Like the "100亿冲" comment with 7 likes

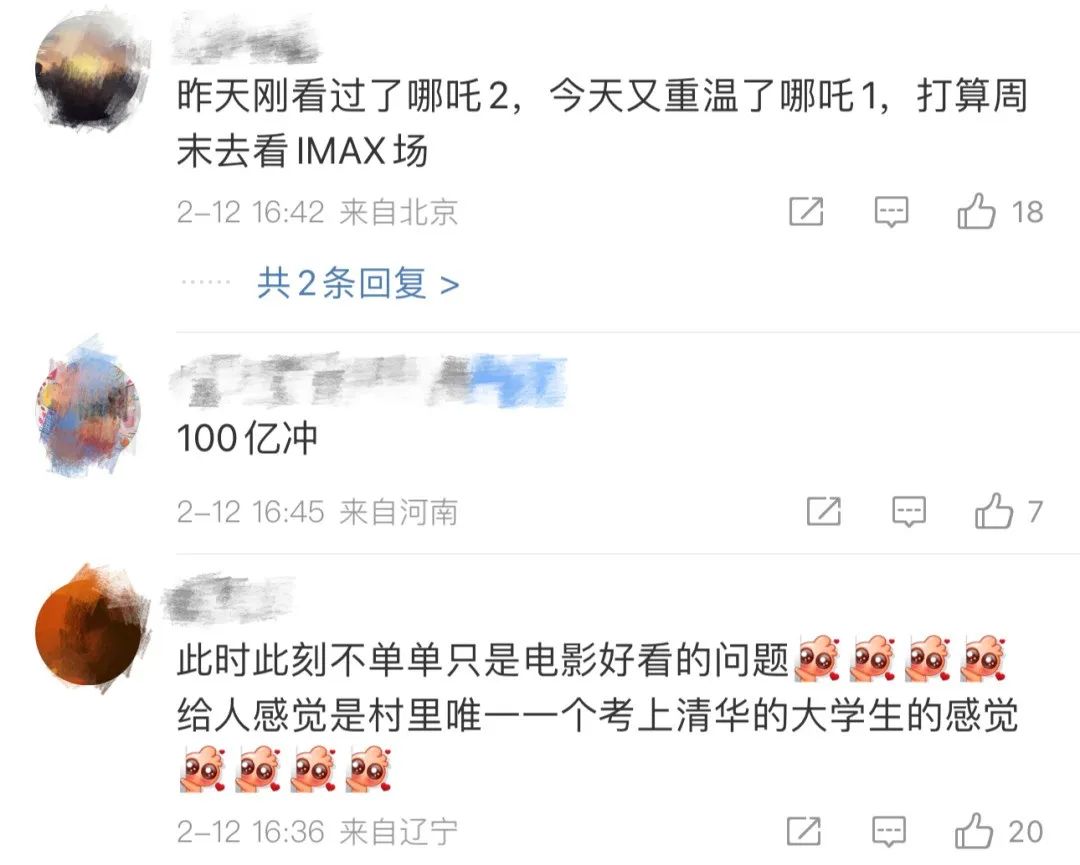[x=994, y=510]
